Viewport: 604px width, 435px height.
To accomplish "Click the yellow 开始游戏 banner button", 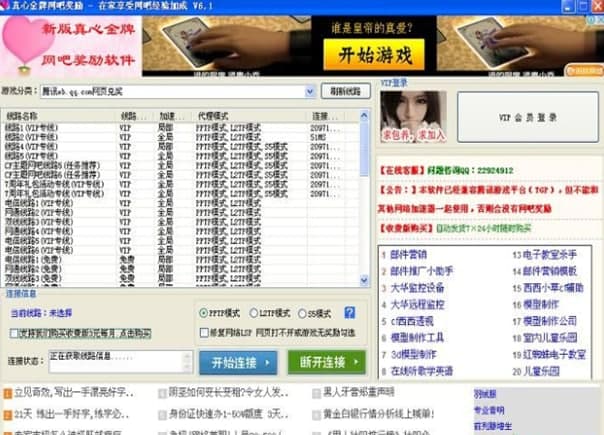I will click(374, 55).
